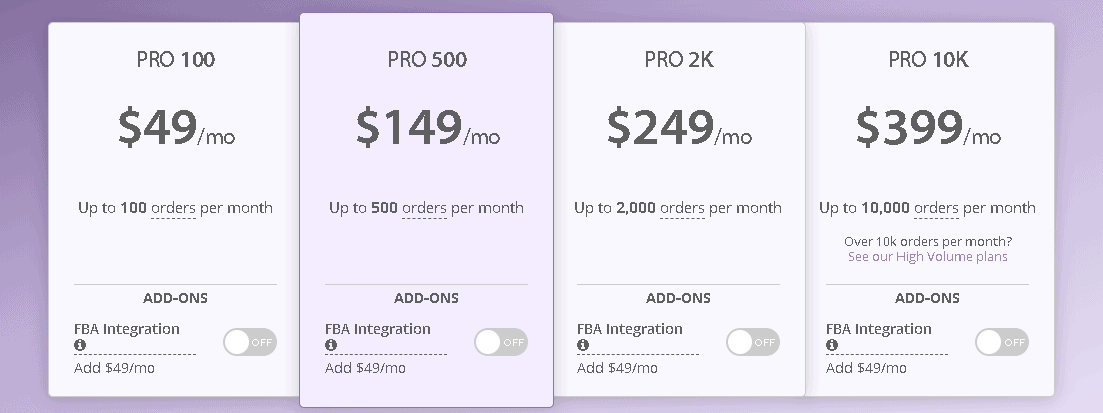Click FBA Integration label in PRO 500 card
The width and height of the screenshot is (1103, 413).
(x=378, y=329)
